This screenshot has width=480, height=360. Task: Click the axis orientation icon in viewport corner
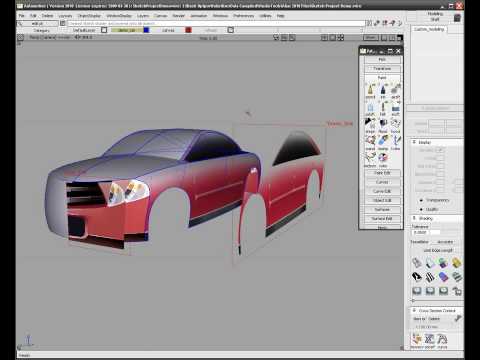[28, 340]
